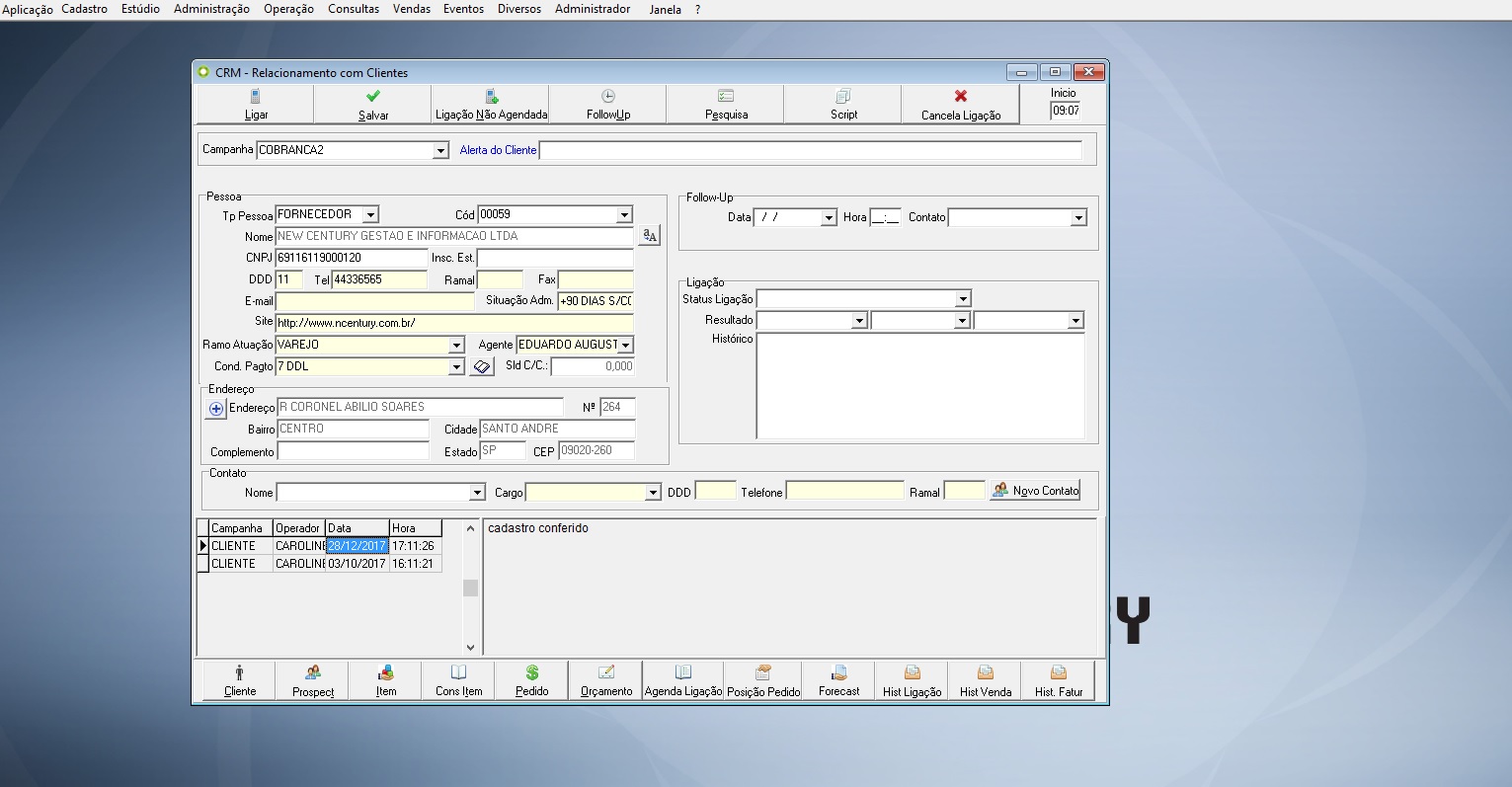The height and width of the screenshot is (787, 1512).
Task: Open Pesquisa from the toolbar
Action: tap(726, 104)
